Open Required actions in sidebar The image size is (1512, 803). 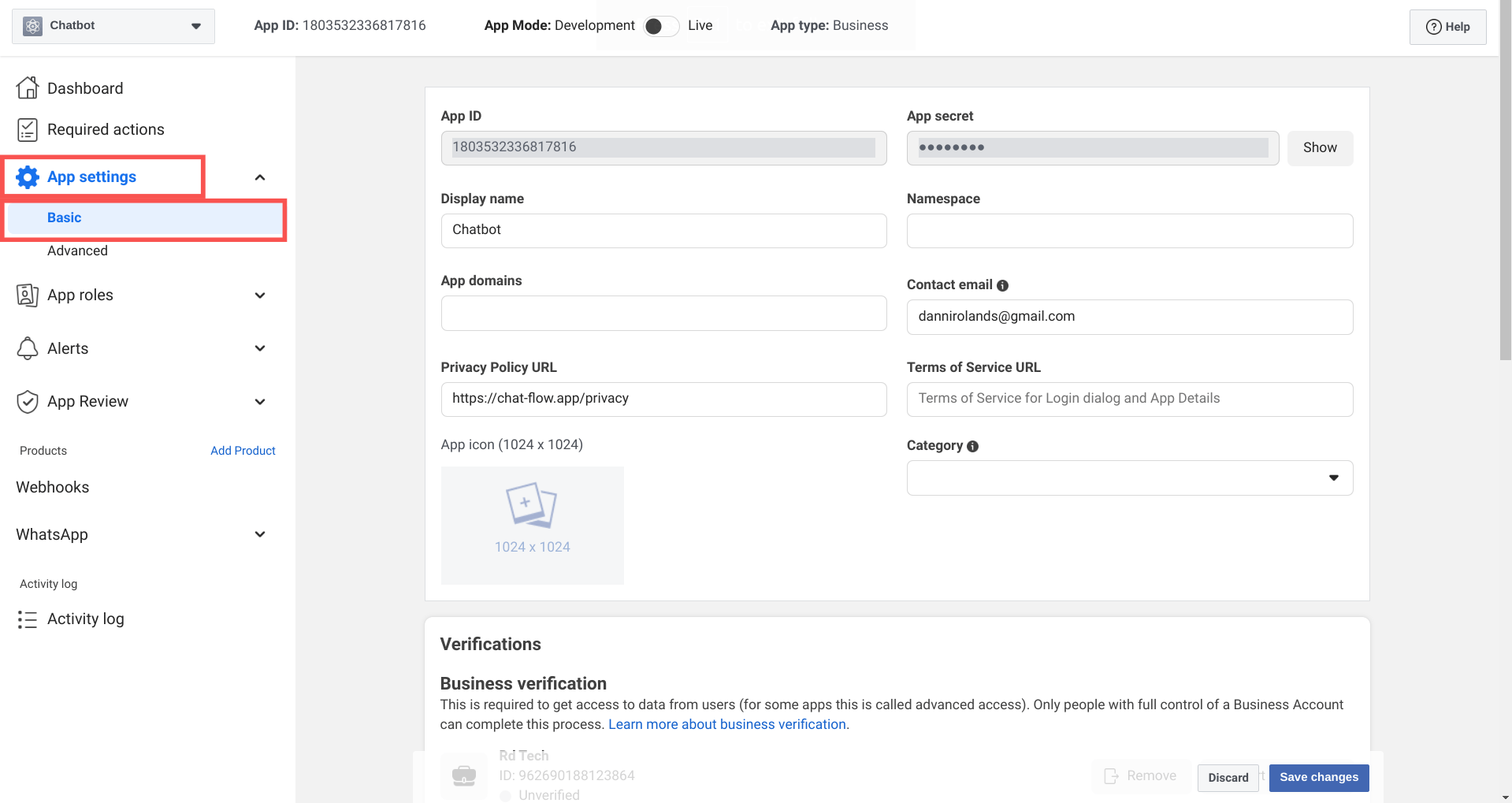(x=106, y=129)
